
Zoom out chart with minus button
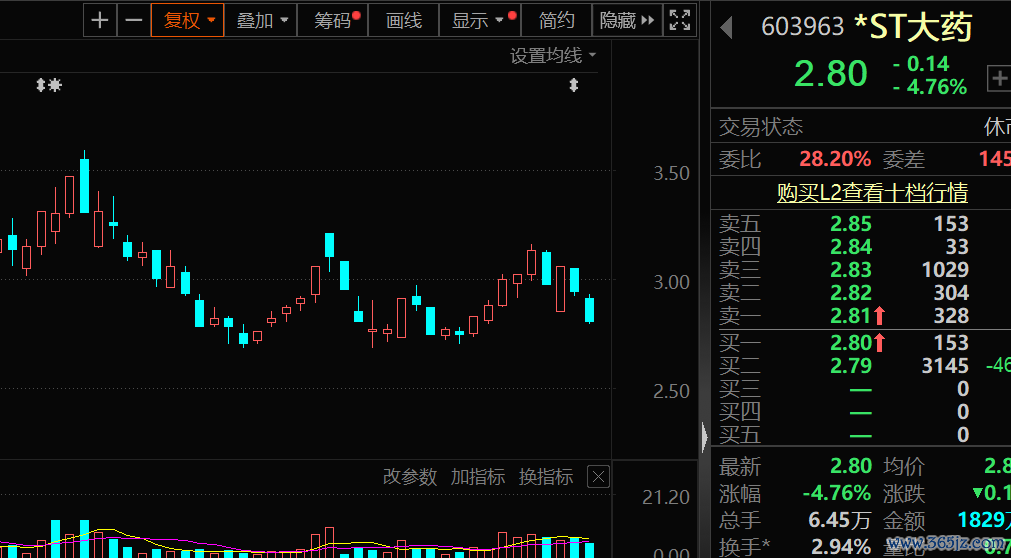point(133,21)
